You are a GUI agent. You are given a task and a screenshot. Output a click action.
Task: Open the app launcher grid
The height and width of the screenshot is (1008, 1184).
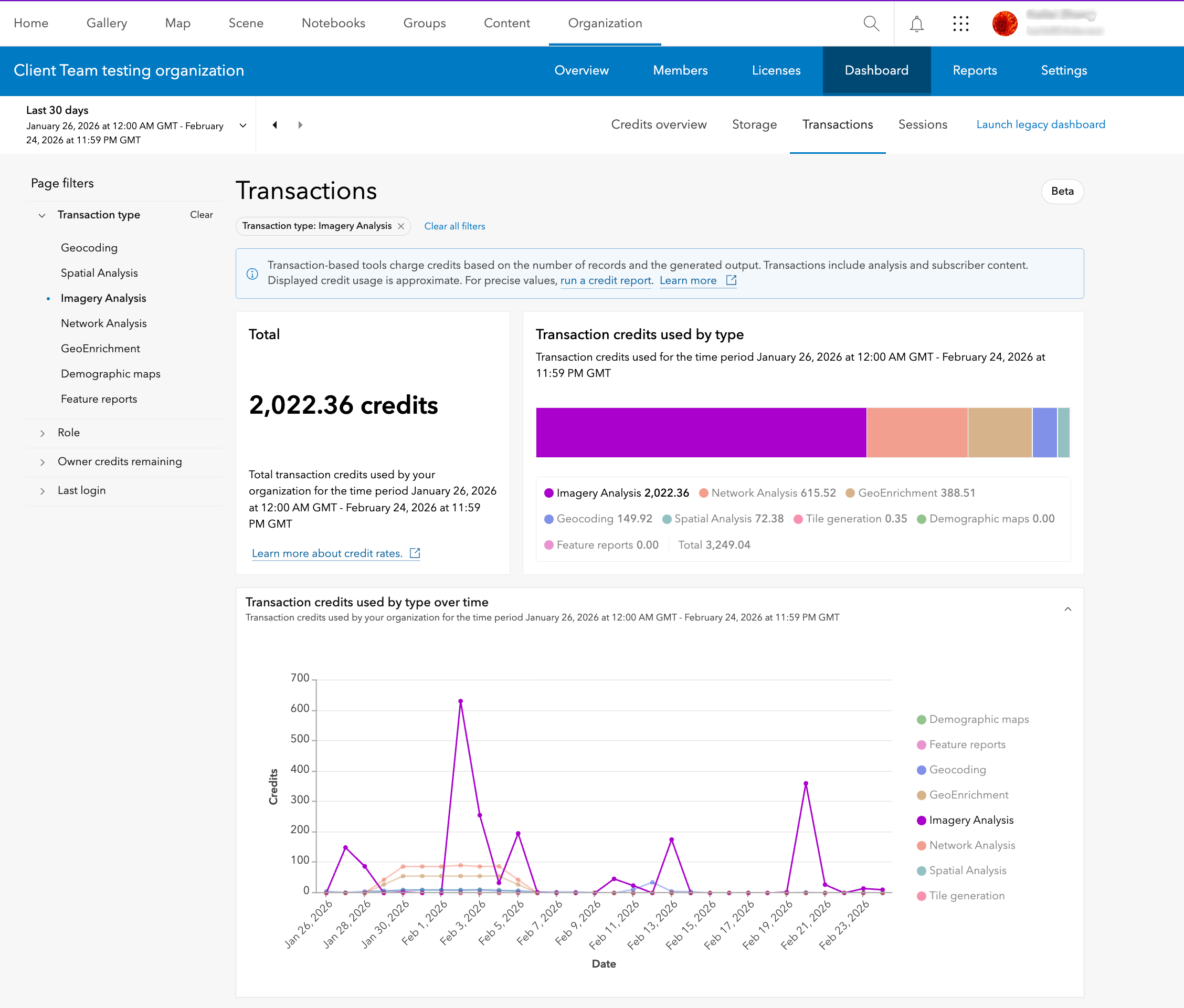(960, 24)
